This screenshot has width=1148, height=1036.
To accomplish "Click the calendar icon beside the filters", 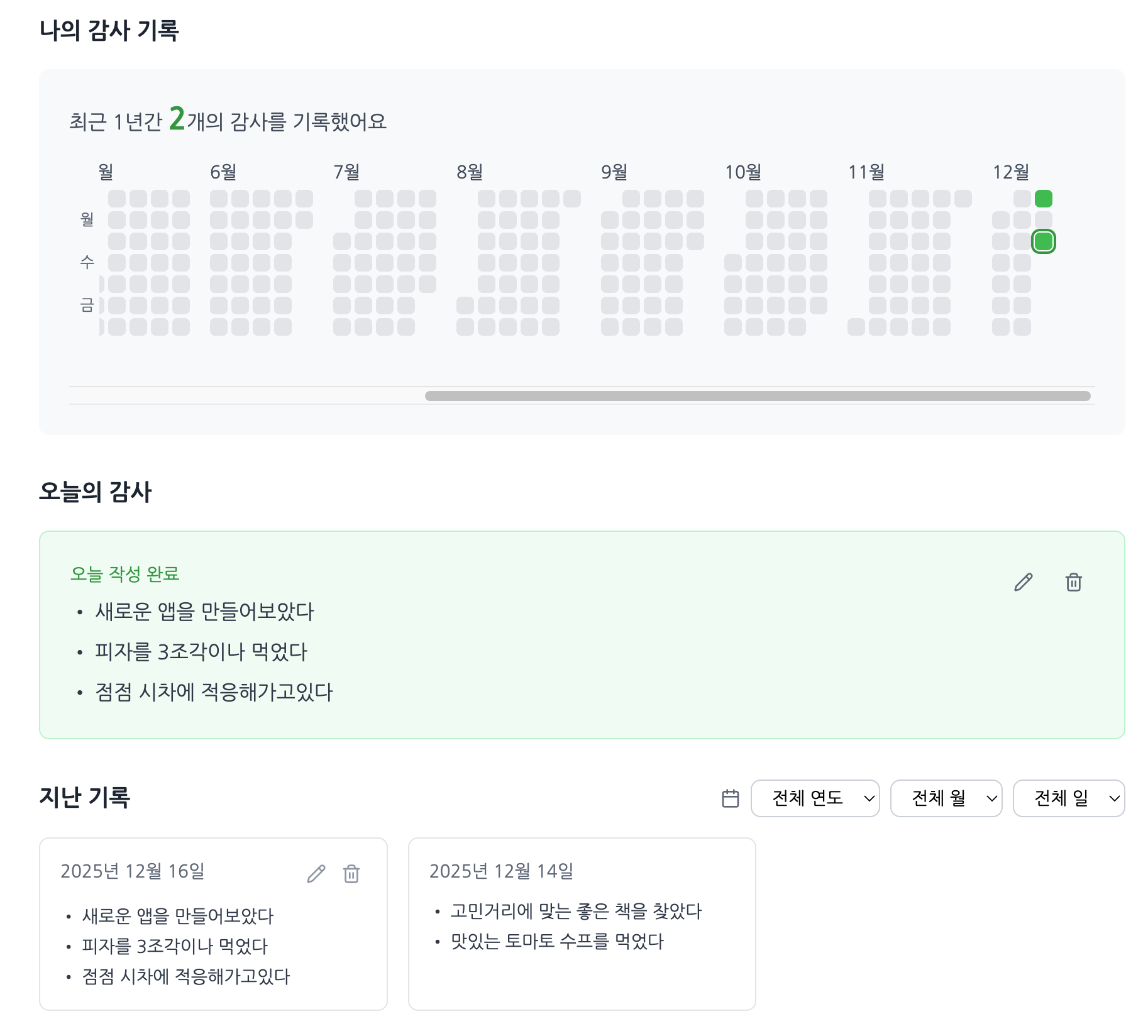I will (x=731, y=798).
